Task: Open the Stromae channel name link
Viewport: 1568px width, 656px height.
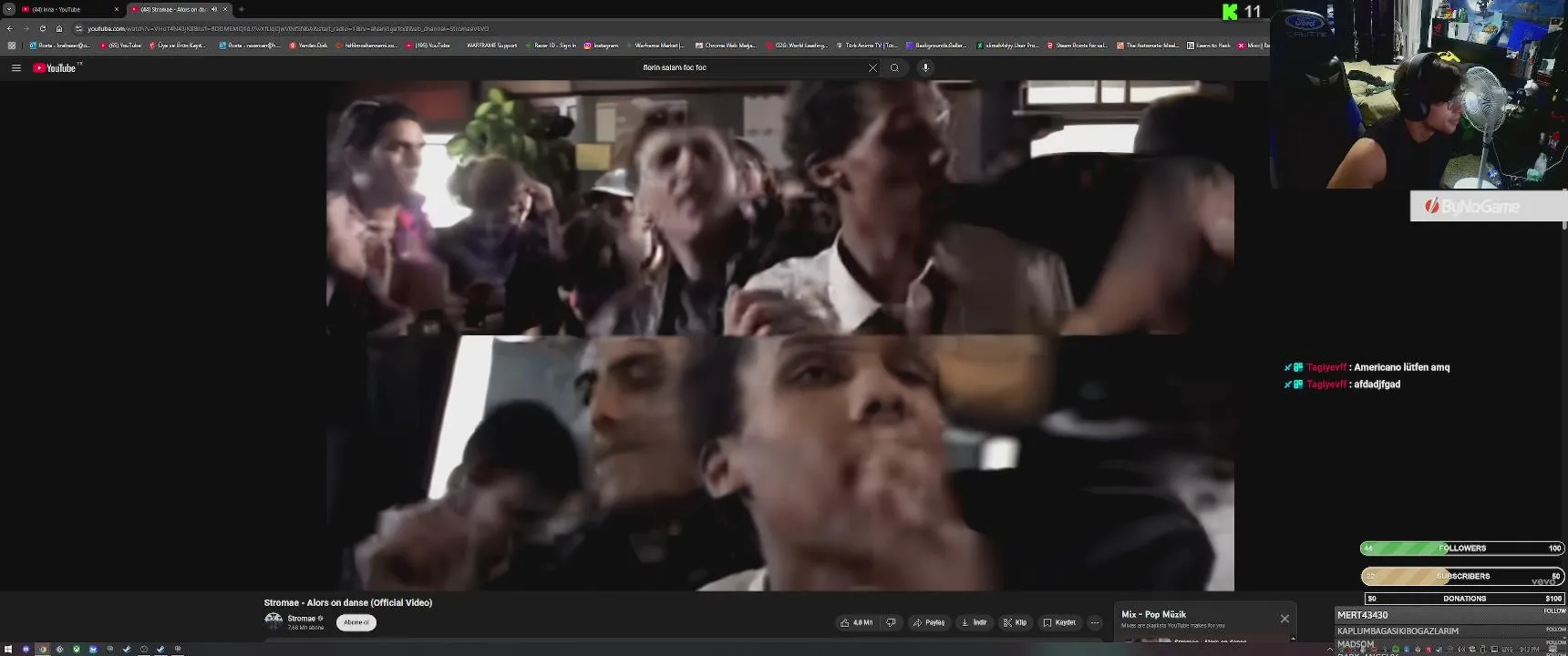Action: [302, 618]
